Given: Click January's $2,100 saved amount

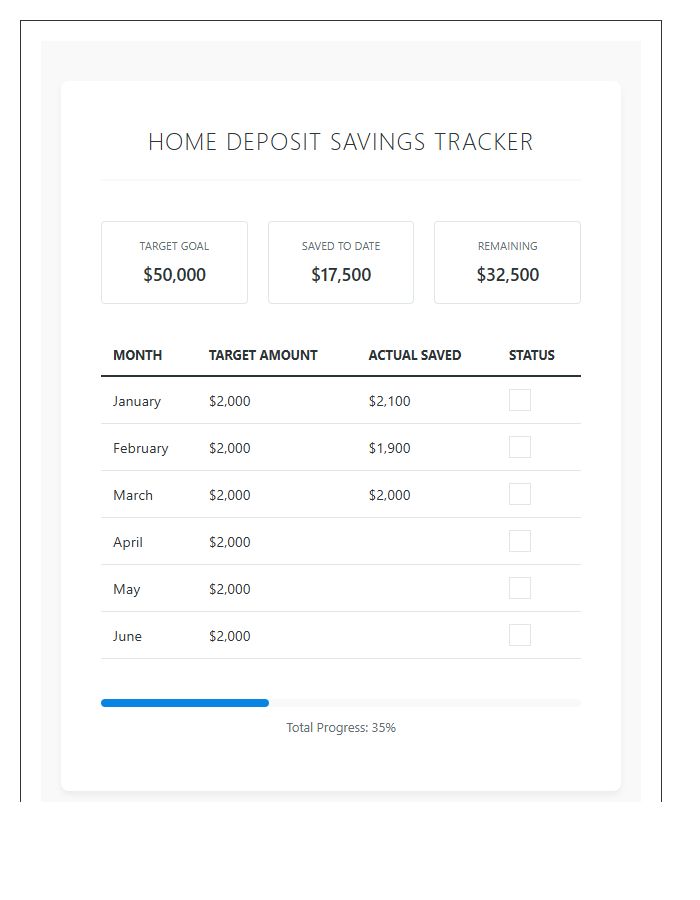Looking at the screenshot, I should (388, 401).
